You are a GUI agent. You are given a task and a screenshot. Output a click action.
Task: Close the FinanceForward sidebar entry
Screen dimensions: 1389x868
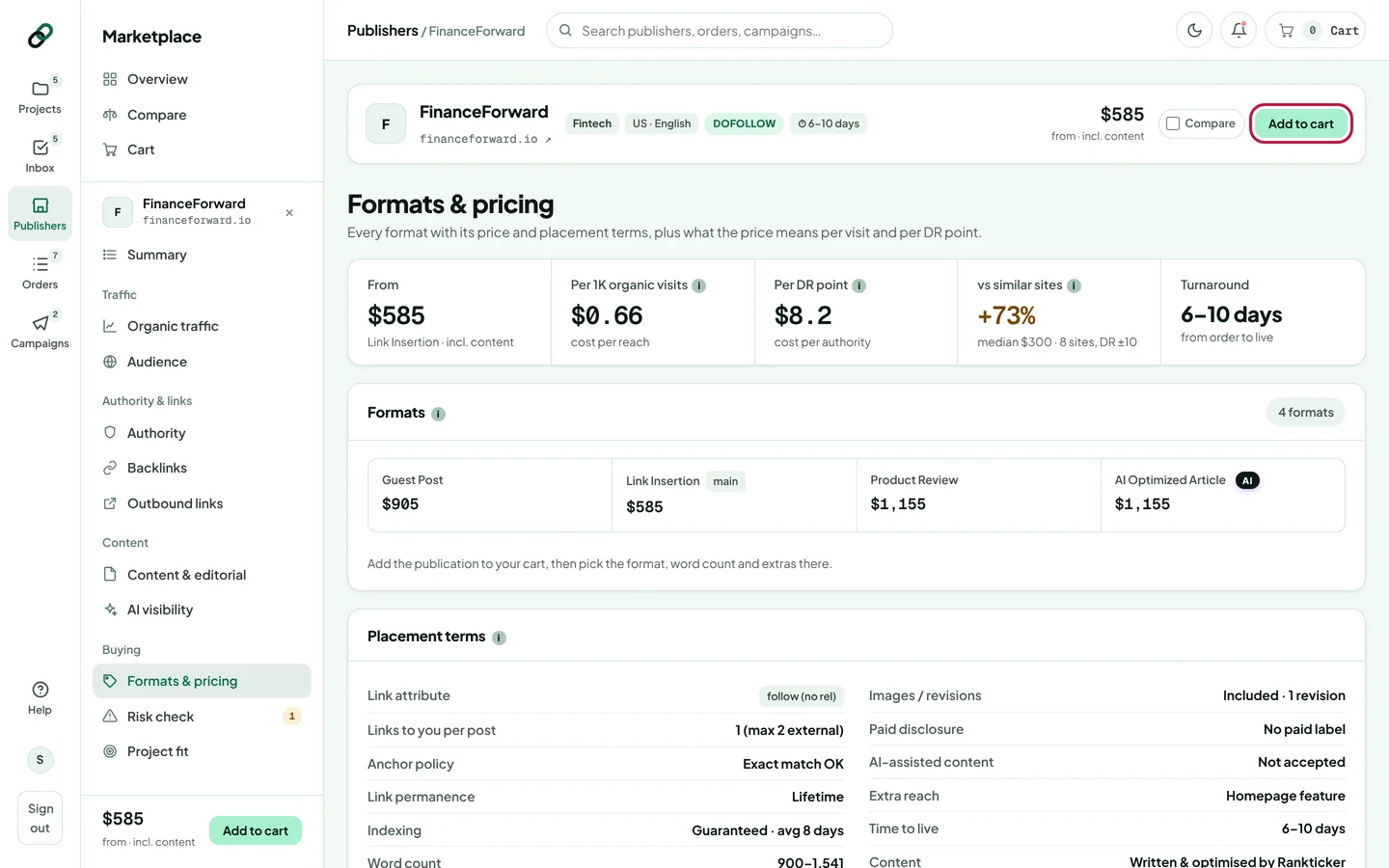[289, 212]
